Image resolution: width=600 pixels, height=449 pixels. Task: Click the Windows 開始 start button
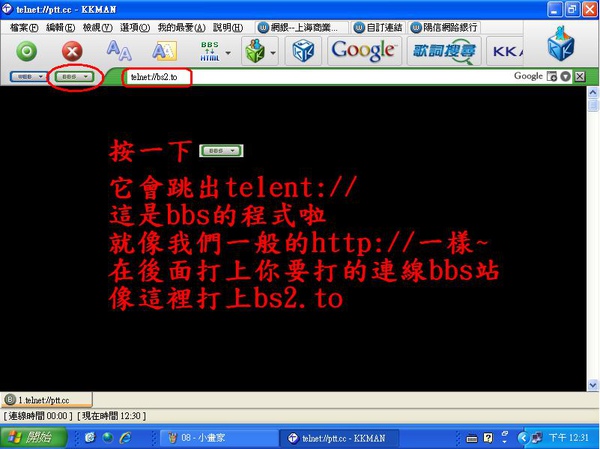[x=34, y=437]
